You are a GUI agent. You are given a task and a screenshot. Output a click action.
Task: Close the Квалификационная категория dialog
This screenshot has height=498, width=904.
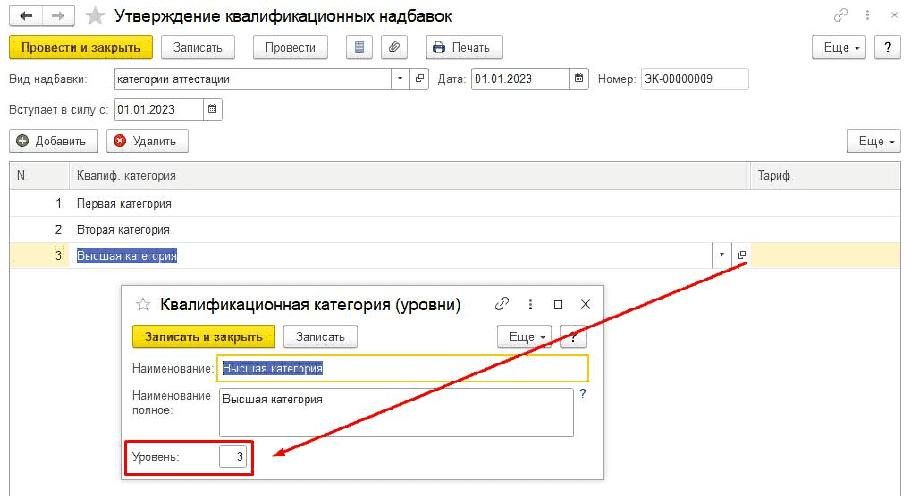pyautogui.click(x=585, y=304)
